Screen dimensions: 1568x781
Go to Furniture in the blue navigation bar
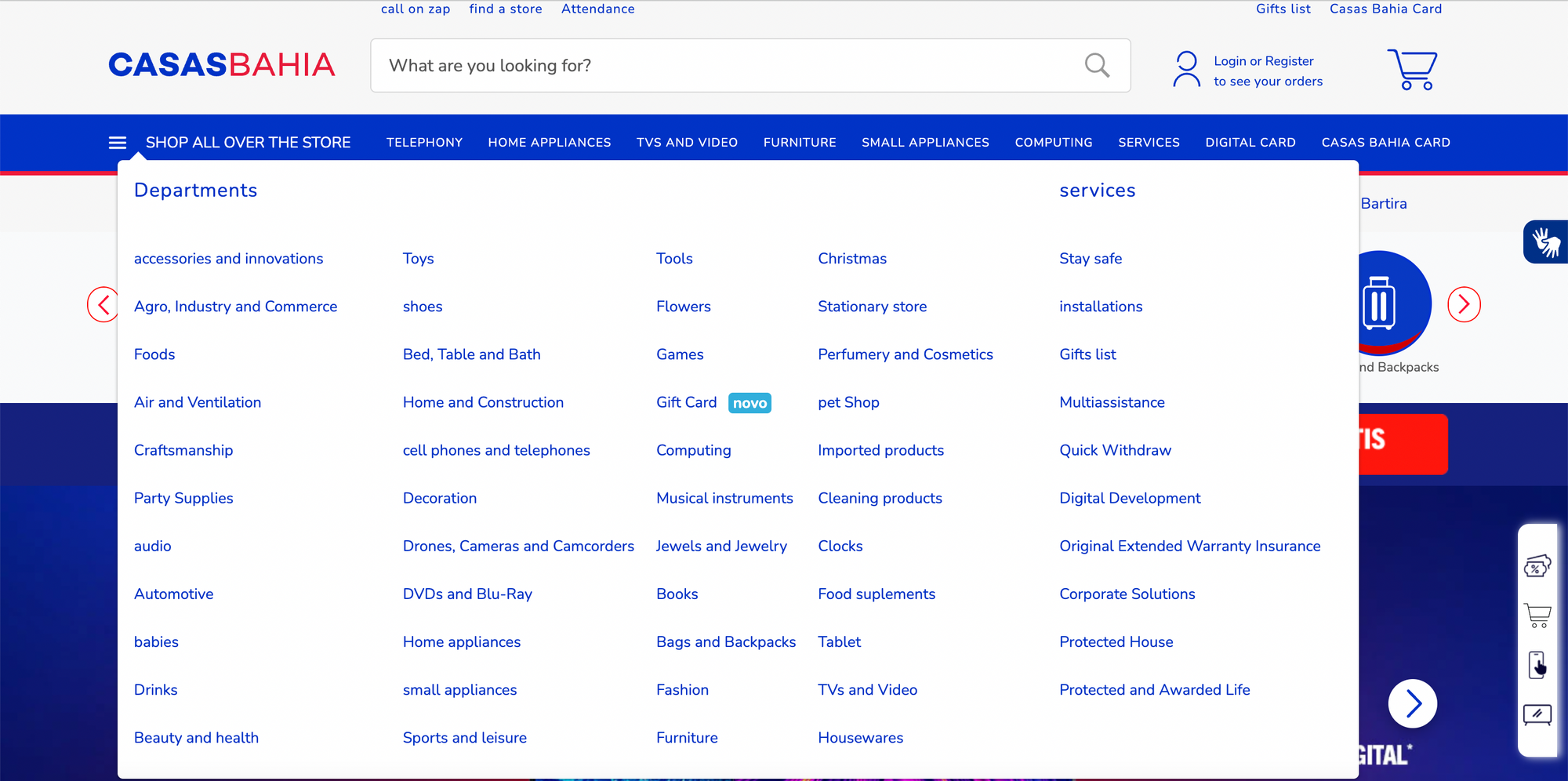pyautogui.click(x=800, y=143)
